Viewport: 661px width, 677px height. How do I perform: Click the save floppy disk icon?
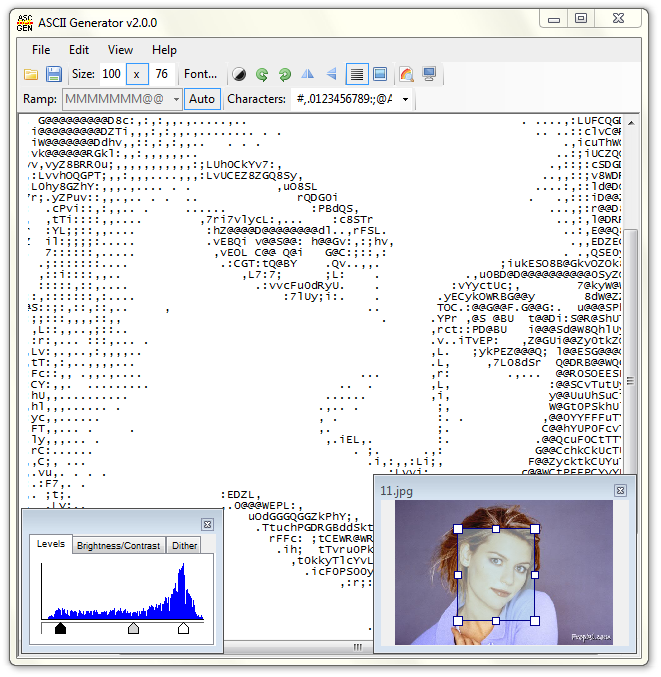click(54, 74)
